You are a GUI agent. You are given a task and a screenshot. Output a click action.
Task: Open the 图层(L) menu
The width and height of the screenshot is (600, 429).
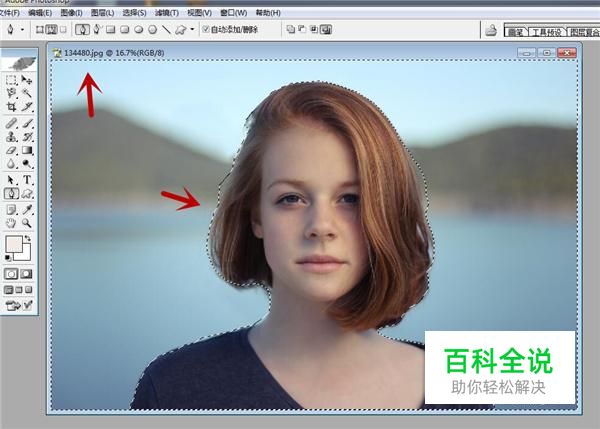pyautogui.click(x=103, y=13)
